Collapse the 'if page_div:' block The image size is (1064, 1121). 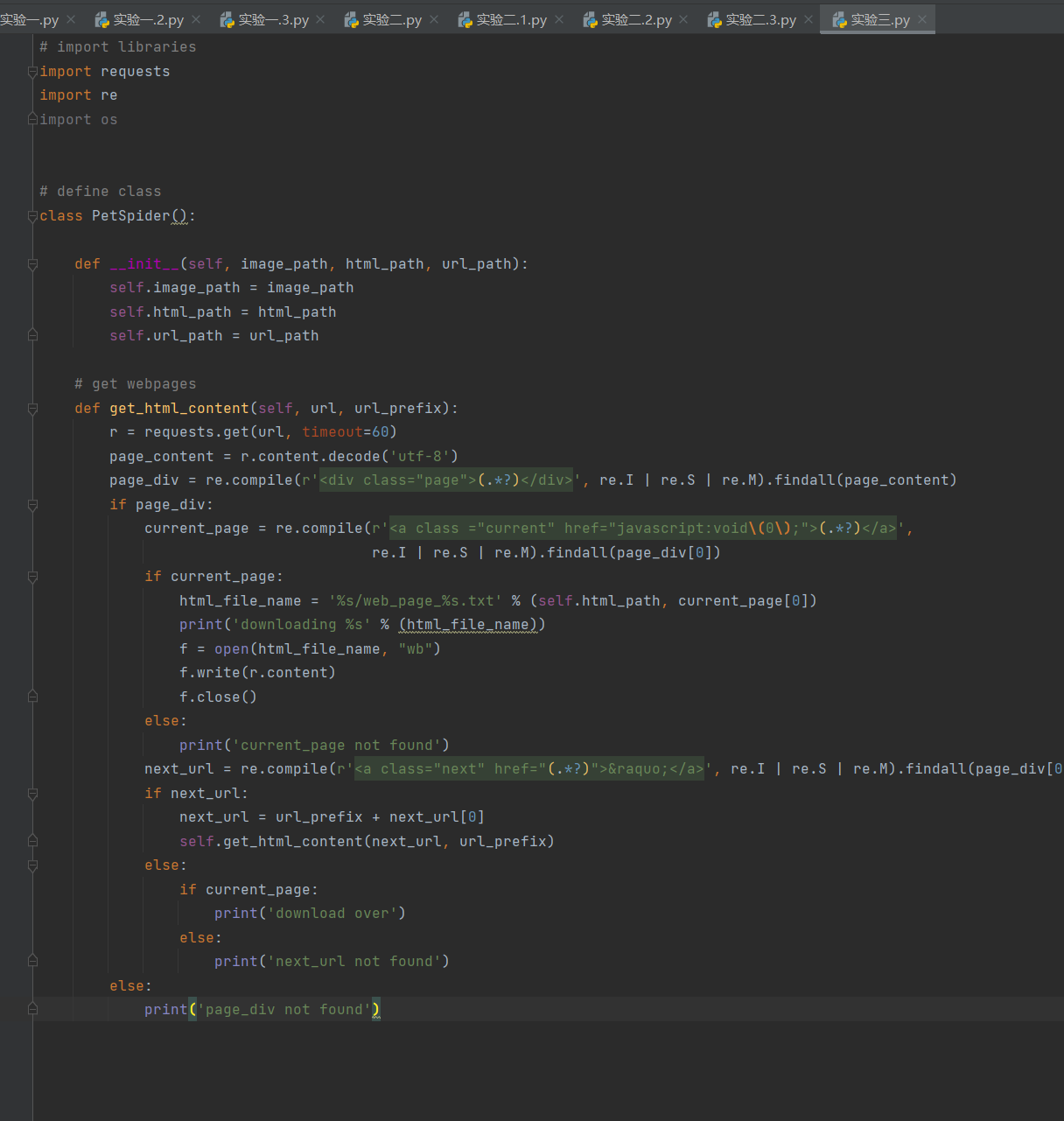[32, 505]
